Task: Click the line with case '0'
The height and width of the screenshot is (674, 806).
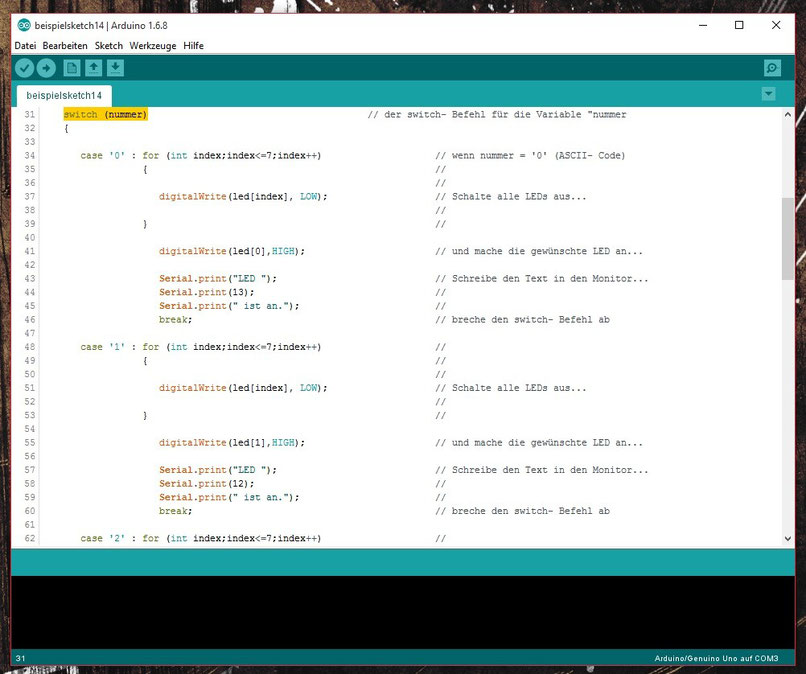Action: tap(201, 155)
